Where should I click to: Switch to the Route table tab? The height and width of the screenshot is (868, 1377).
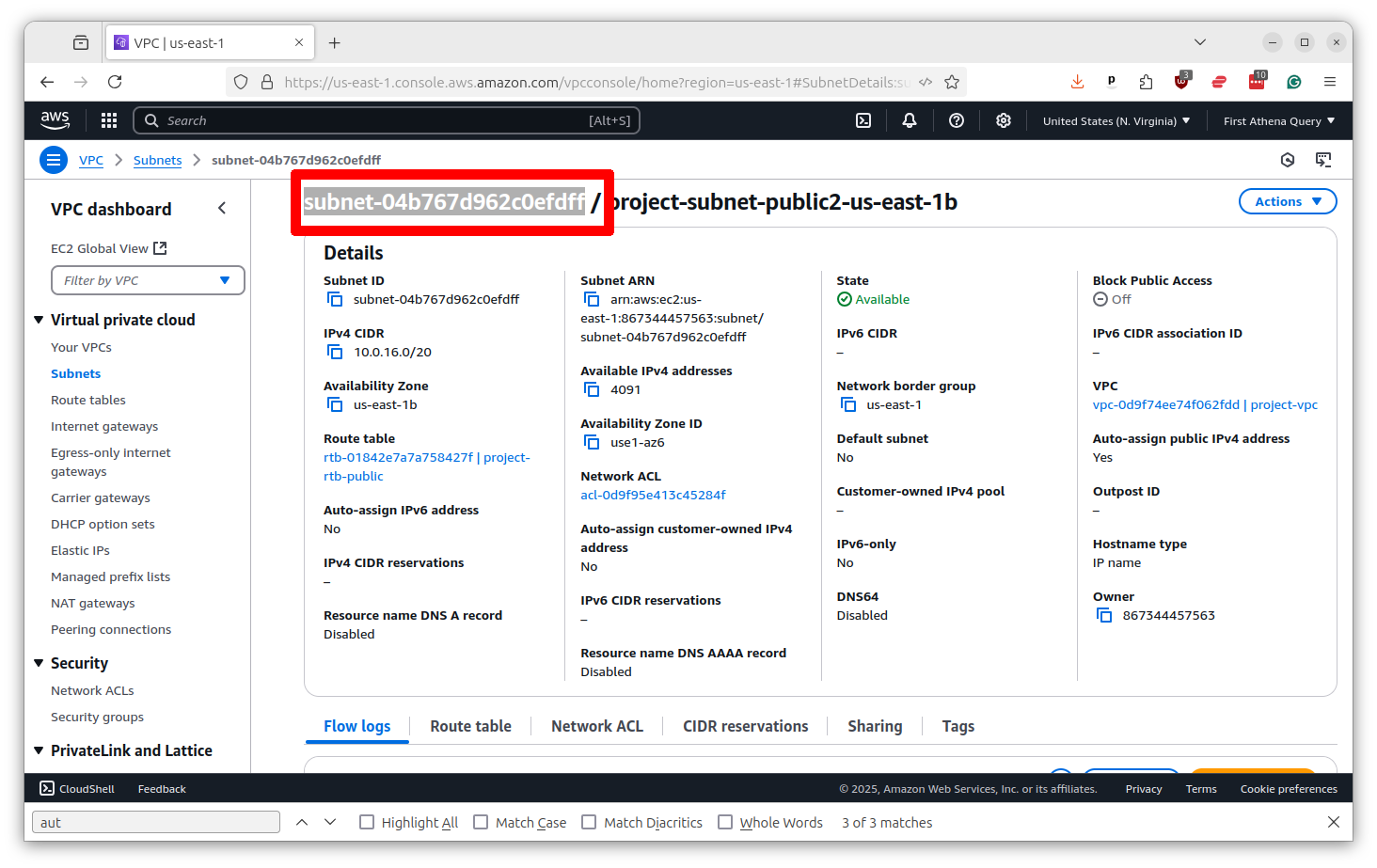coord(470,725)
